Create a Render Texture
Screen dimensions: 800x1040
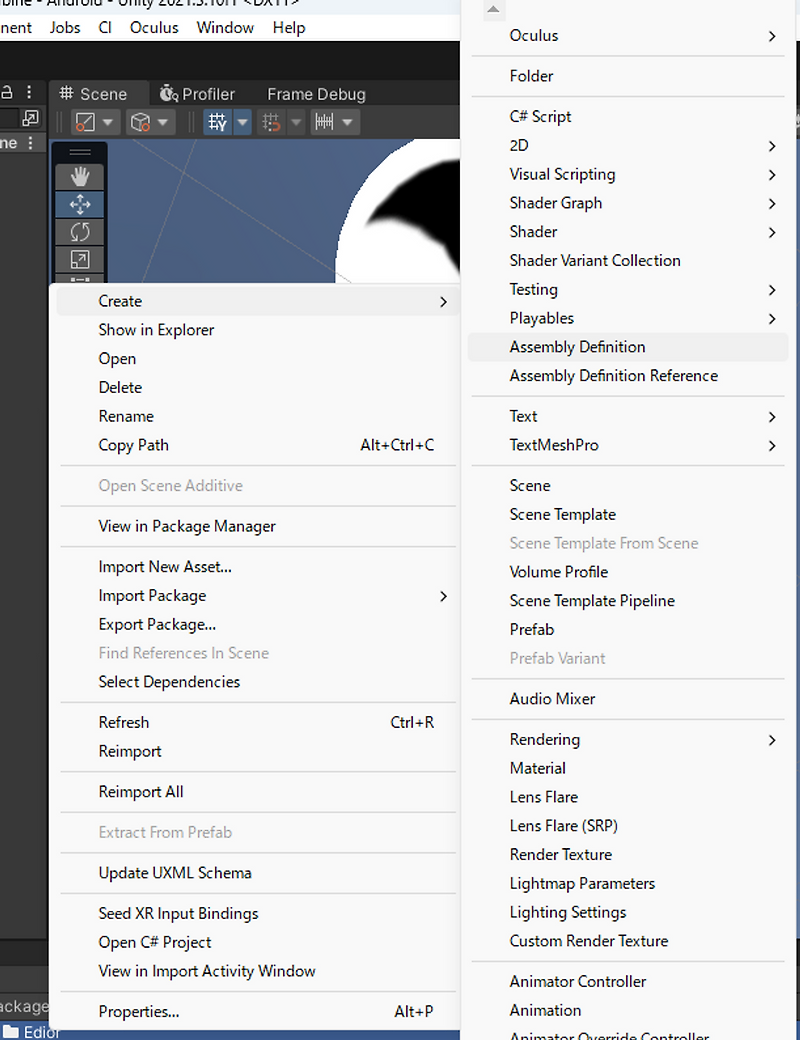tap(628, 855)
